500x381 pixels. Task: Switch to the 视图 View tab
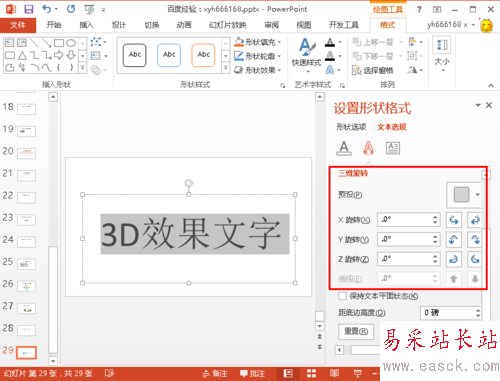coord(304,25)
